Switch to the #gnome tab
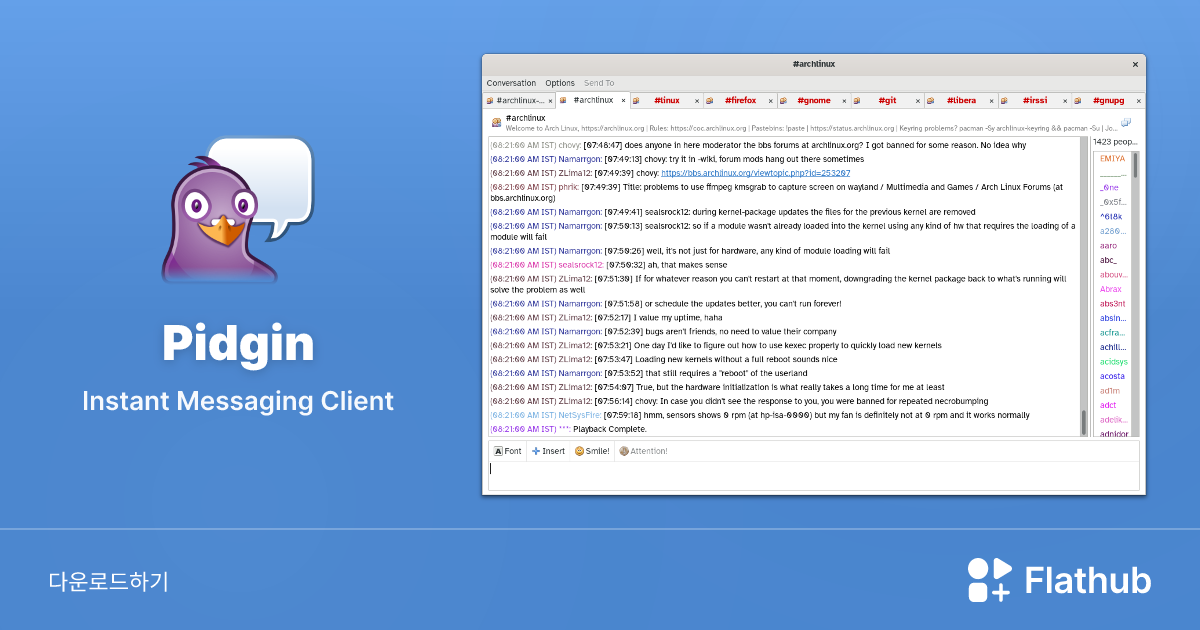 pyautogui.click(x=815, y=100)
